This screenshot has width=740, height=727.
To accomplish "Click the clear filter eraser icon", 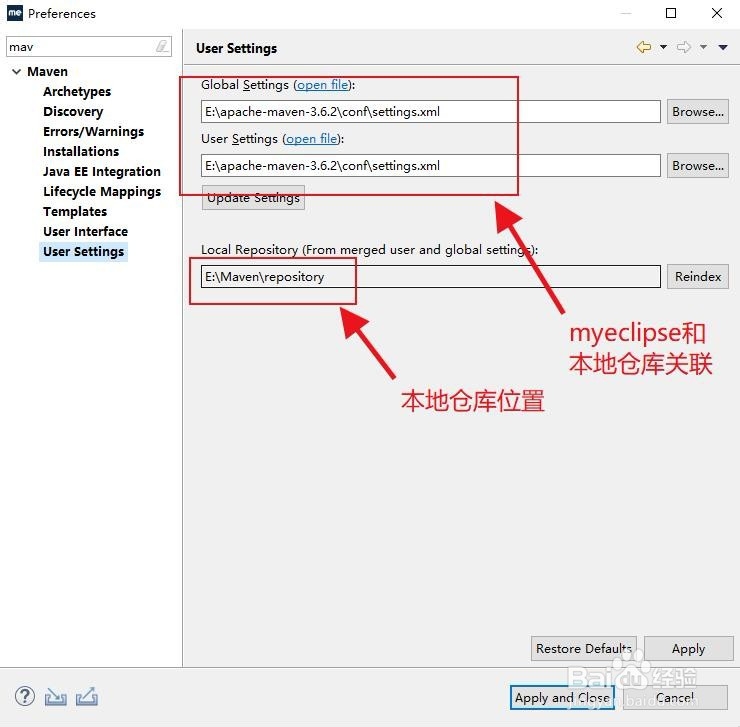I will click(162, 46).
